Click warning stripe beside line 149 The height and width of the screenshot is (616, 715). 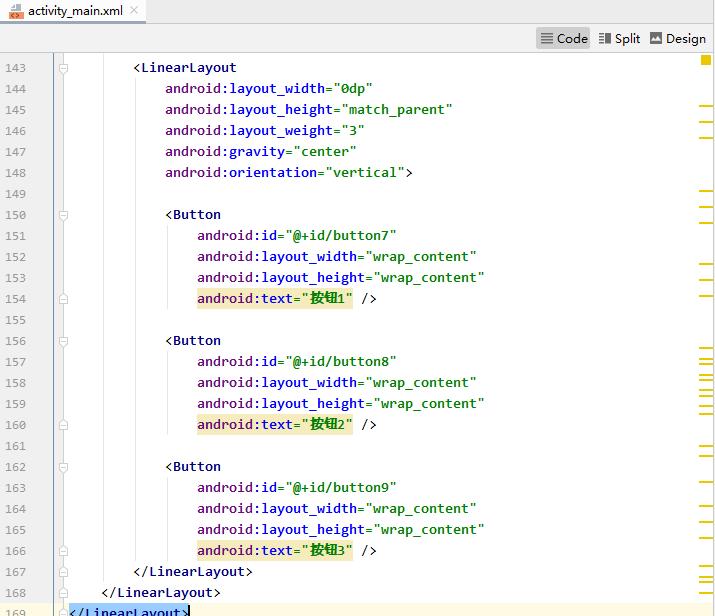705,191
